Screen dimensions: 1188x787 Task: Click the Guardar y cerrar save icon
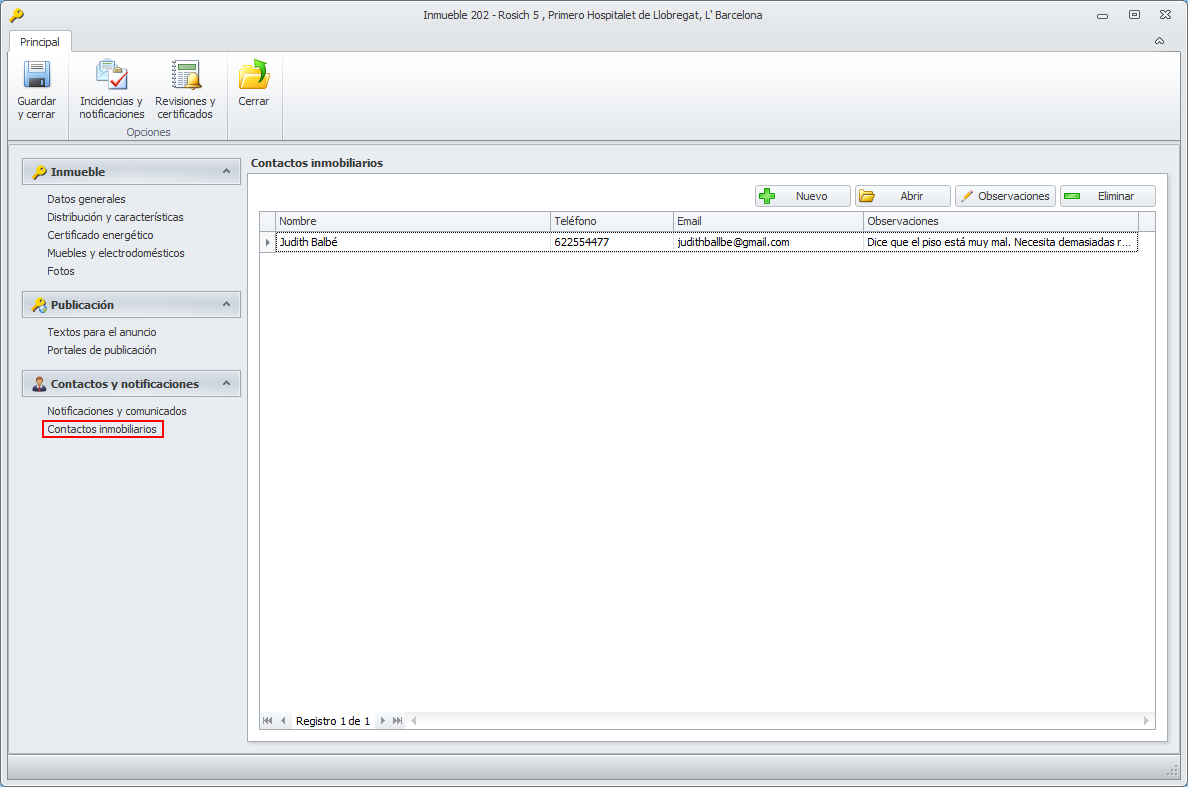click(x=36, y=74)
